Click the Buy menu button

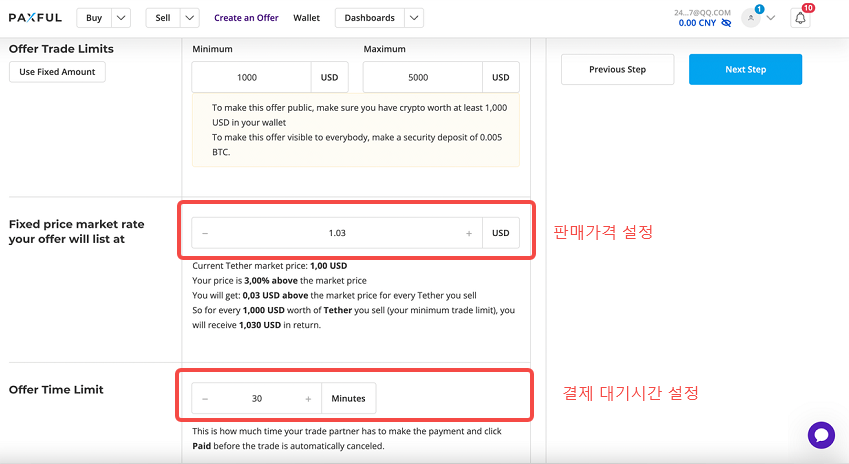coord(94,18)
